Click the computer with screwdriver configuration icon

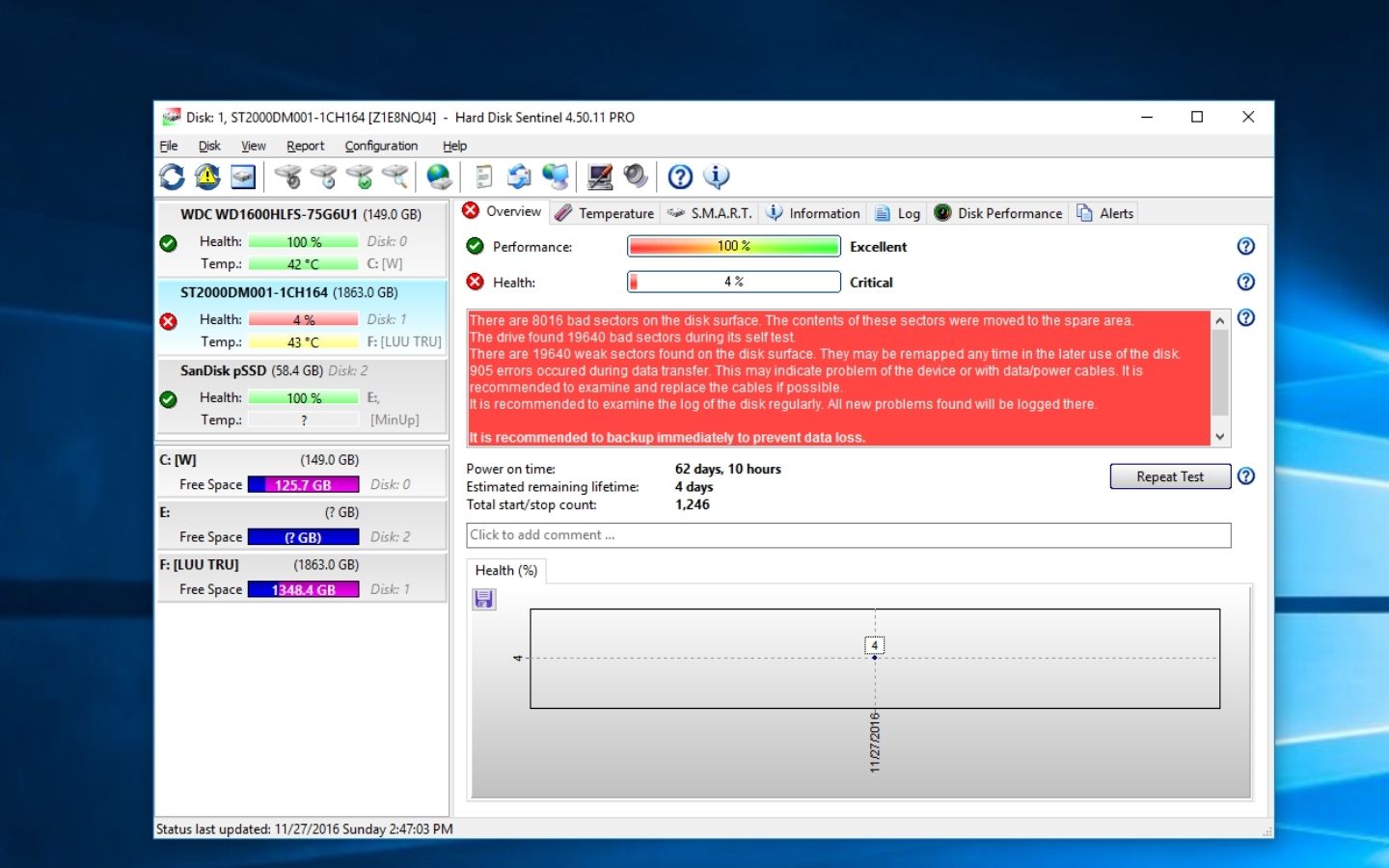pos(600,176)
